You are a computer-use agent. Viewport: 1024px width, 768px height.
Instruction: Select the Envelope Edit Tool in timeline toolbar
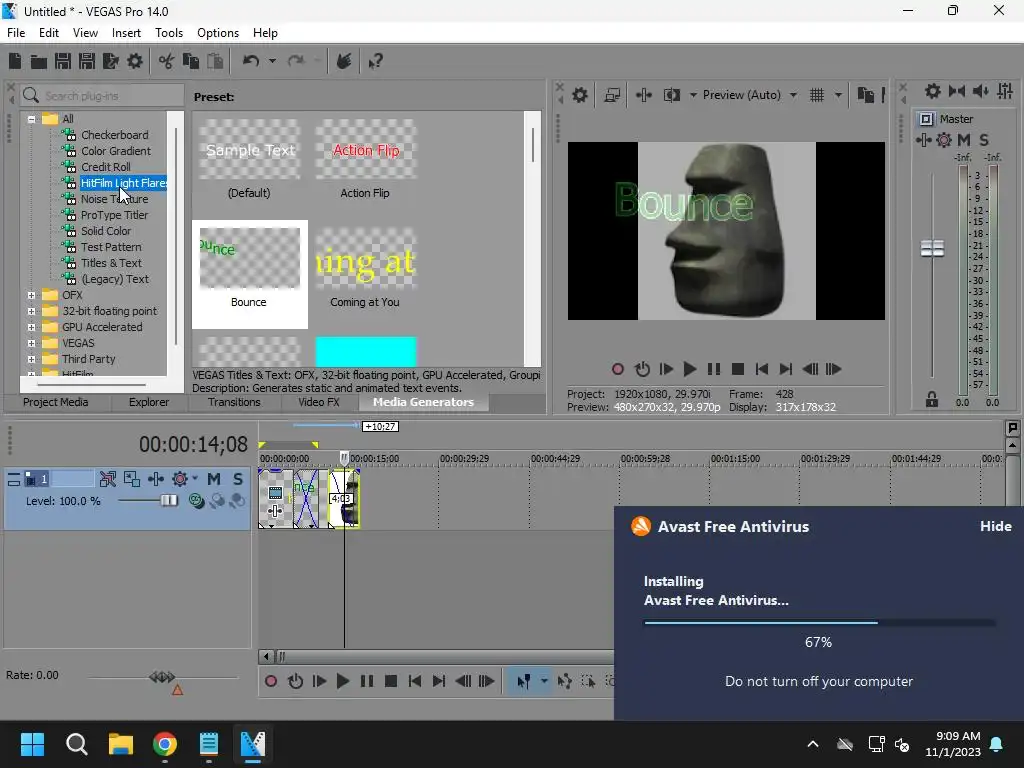pos(564,681)
